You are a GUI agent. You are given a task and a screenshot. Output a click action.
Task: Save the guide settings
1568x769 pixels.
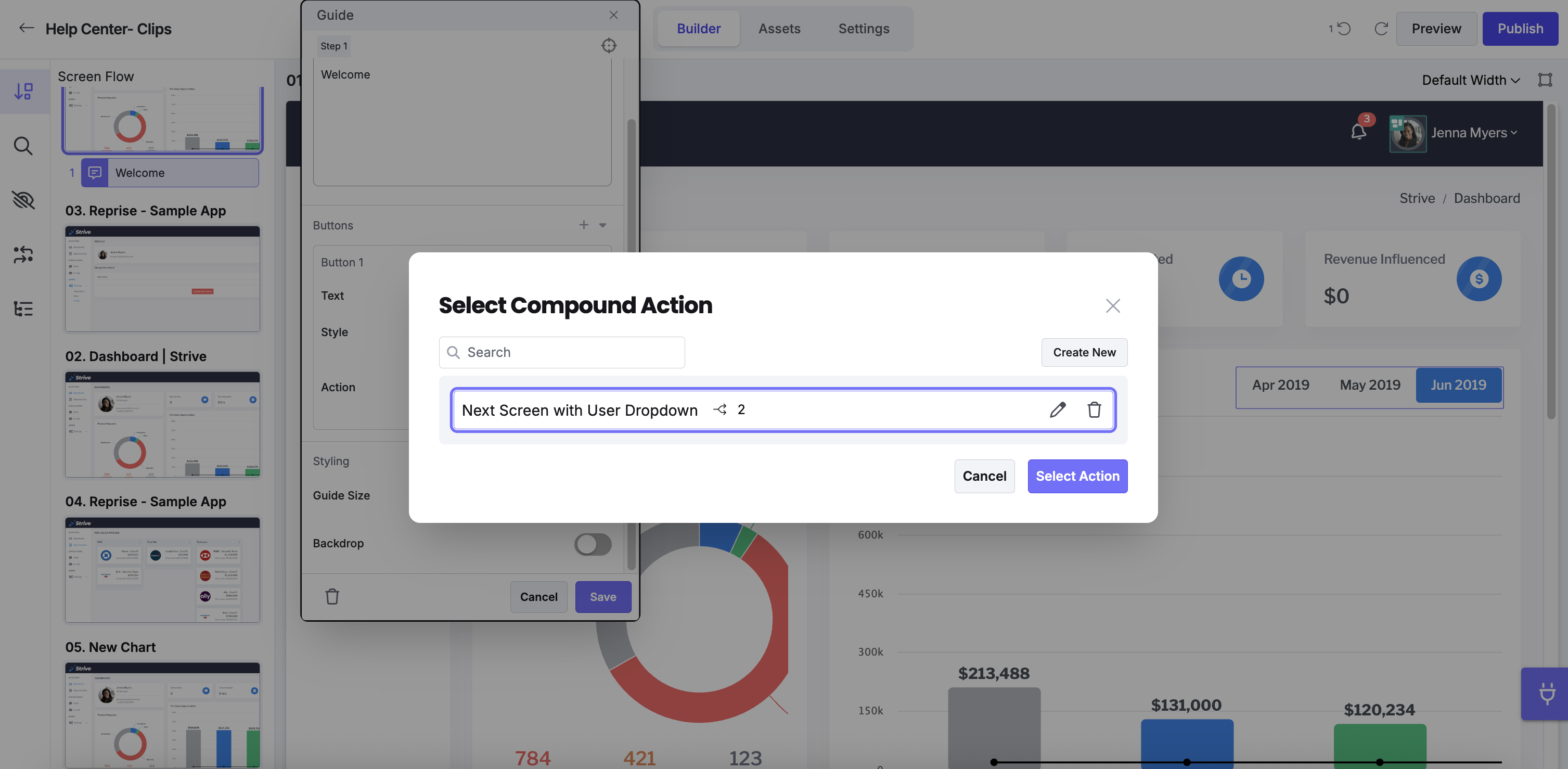[602, 597]
